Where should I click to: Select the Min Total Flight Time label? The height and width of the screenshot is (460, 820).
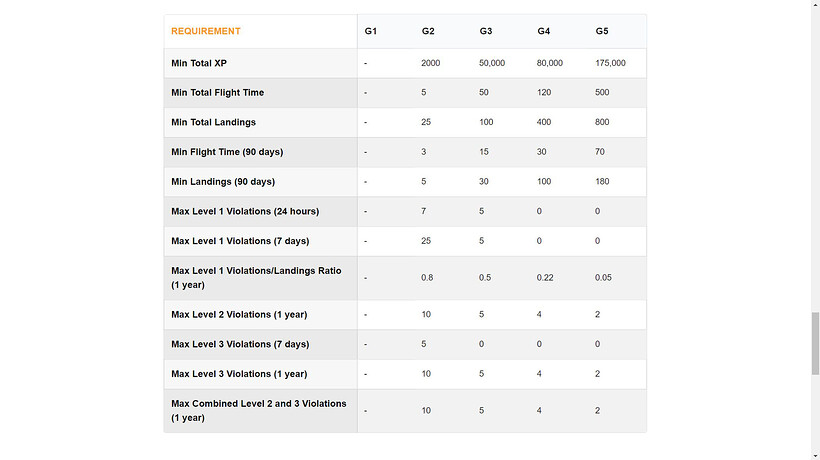coord(218,93)
